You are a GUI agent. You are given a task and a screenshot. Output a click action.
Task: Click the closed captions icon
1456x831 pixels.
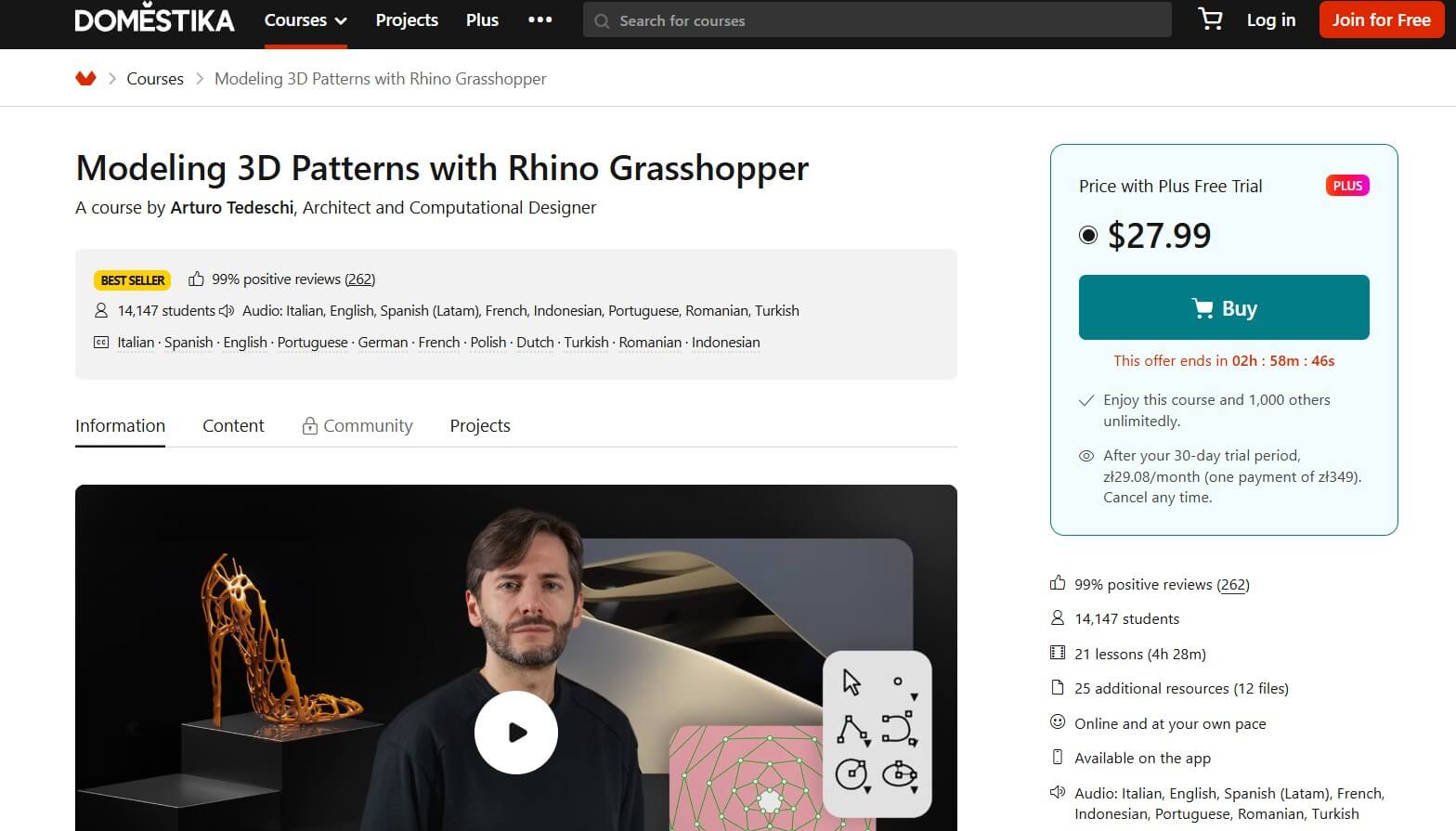(x=101, y=342)
